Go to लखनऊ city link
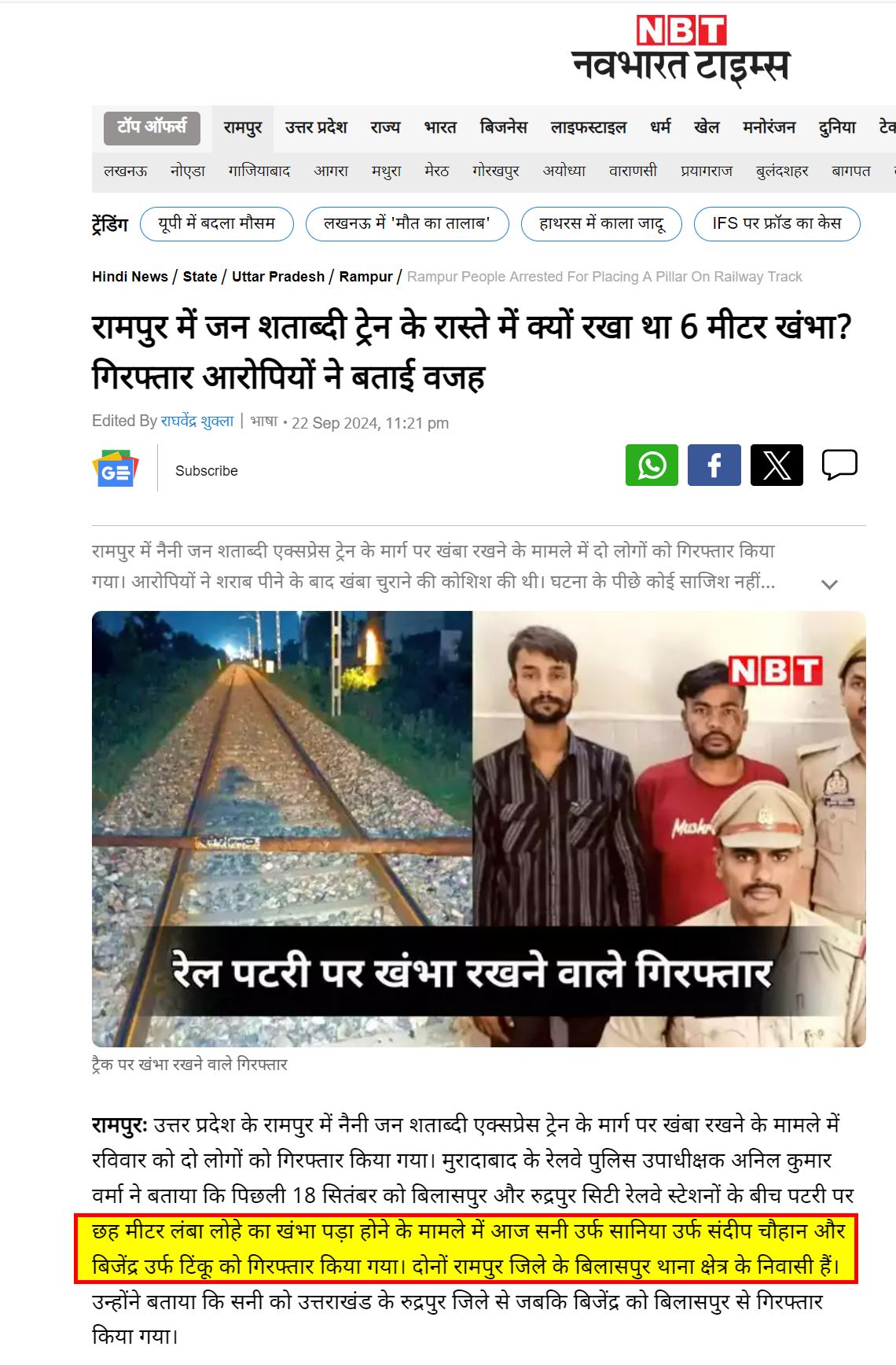This screenshot has height=1365, width=896. point(126,171)
